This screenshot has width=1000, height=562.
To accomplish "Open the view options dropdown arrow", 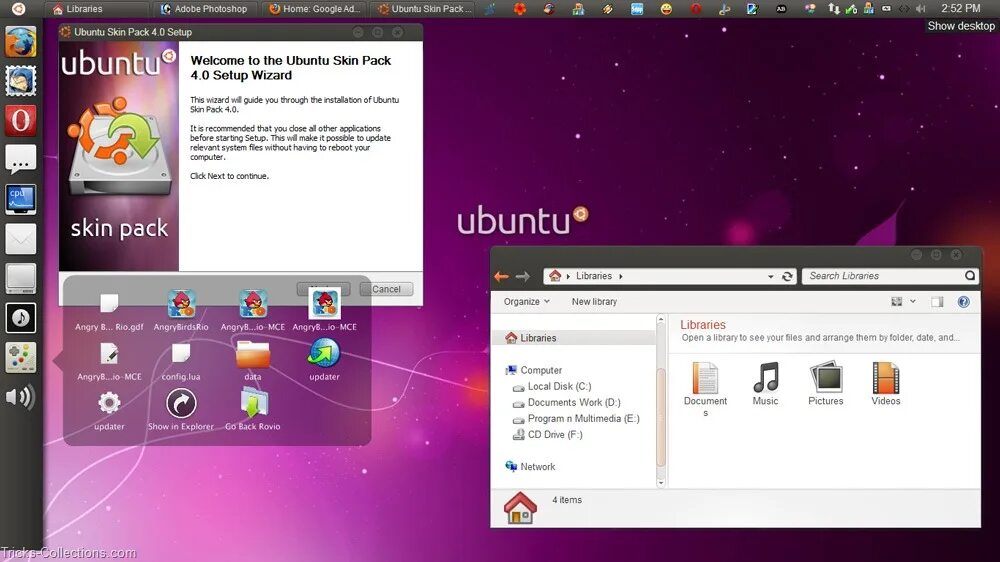I will (x=913, y=302).
